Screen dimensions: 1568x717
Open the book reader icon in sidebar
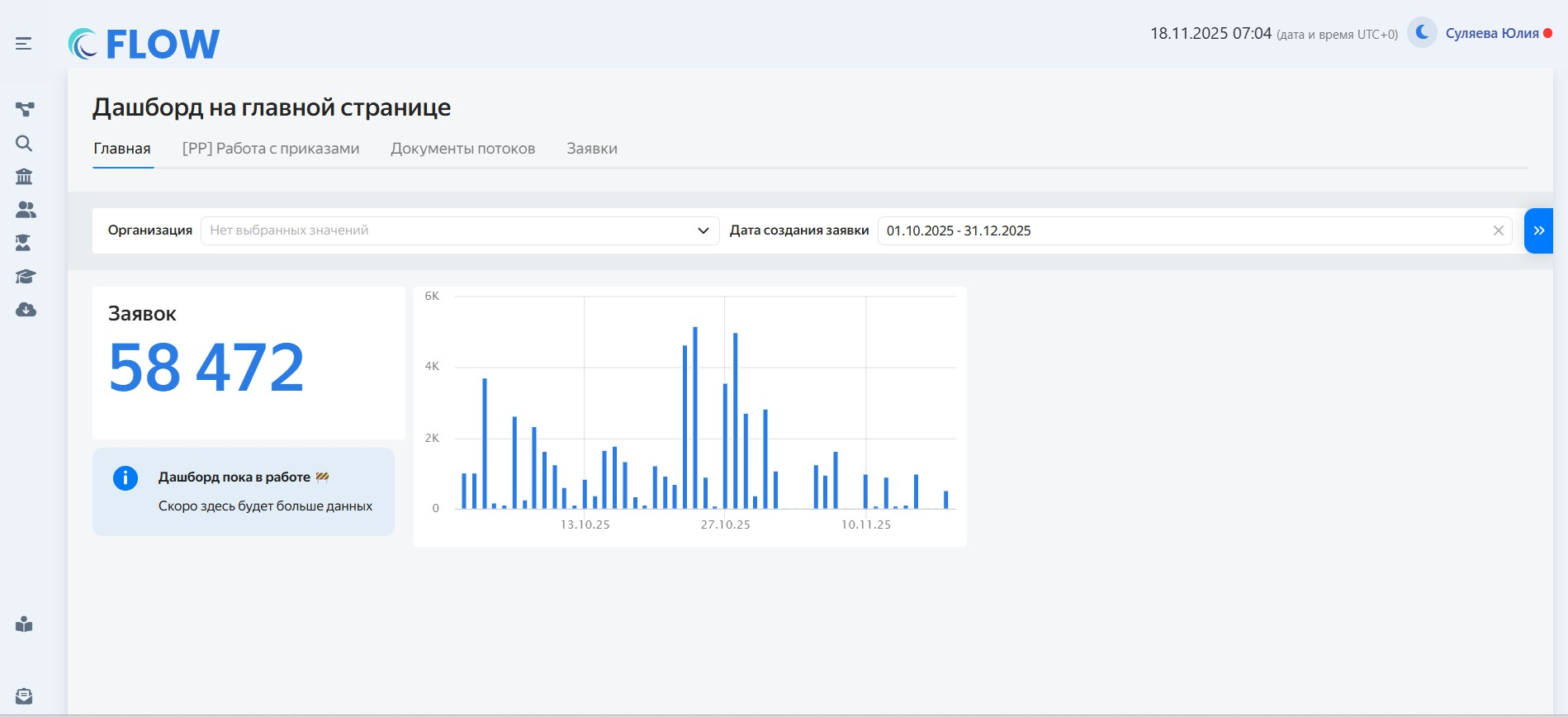tap(25, 624)
